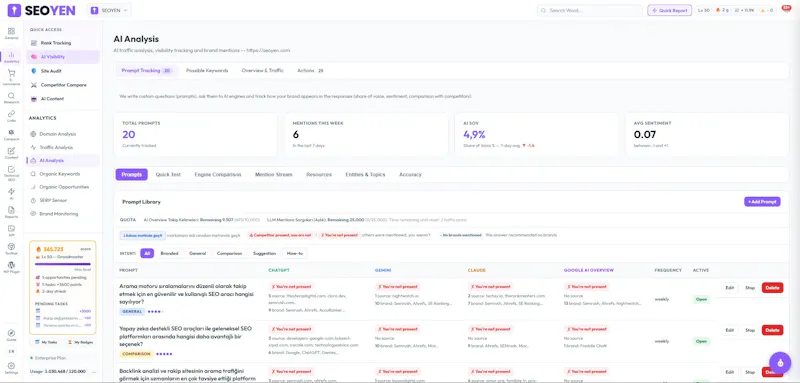Click the Search Word input field
Screen dimensions: 800x383
(x=590, y=10)
